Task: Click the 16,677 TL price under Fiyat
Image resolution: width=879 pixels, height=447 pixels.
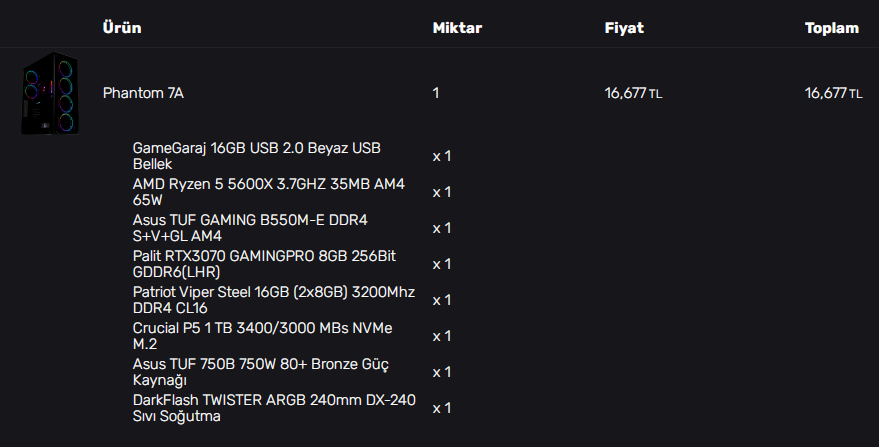Action: [633, 93]
